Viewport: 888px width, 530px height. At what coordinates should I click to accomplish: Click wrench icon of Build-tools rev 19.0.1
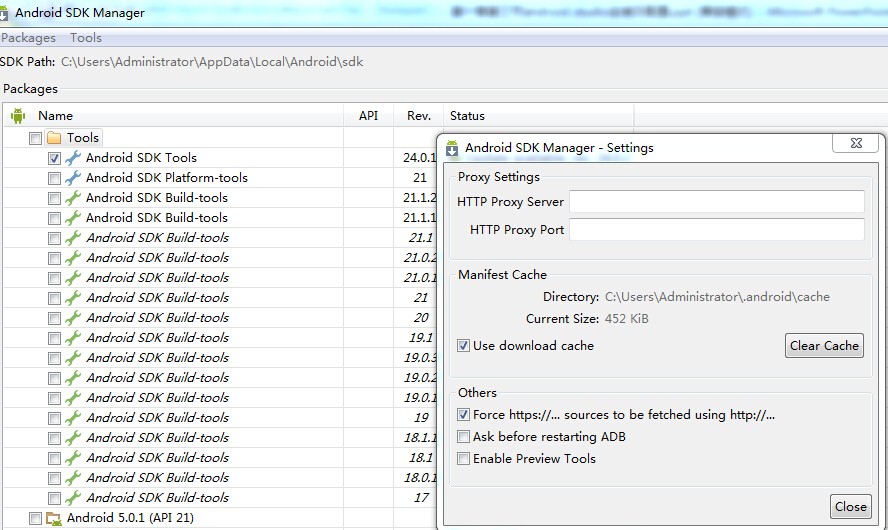(x=72, y=398)
